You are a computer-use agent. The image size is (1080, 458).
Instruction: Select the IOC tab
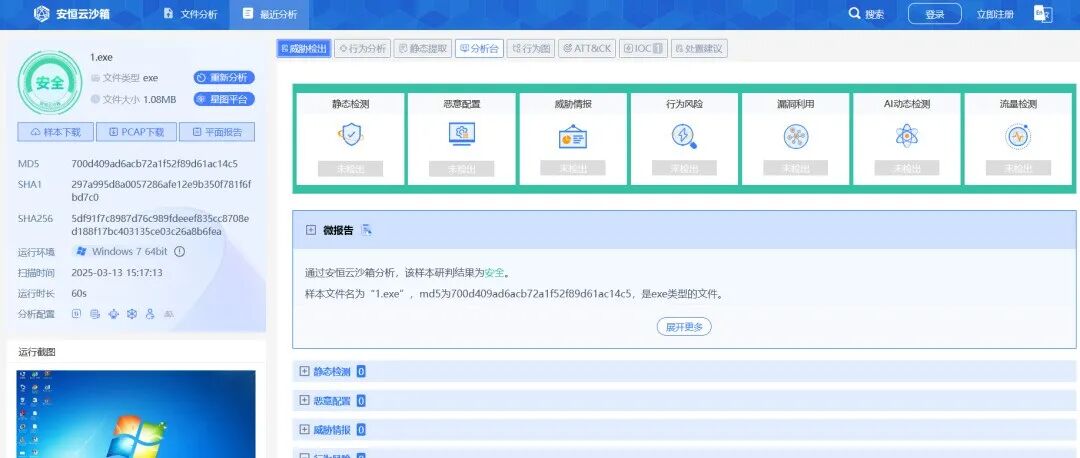tap(643, 48)
